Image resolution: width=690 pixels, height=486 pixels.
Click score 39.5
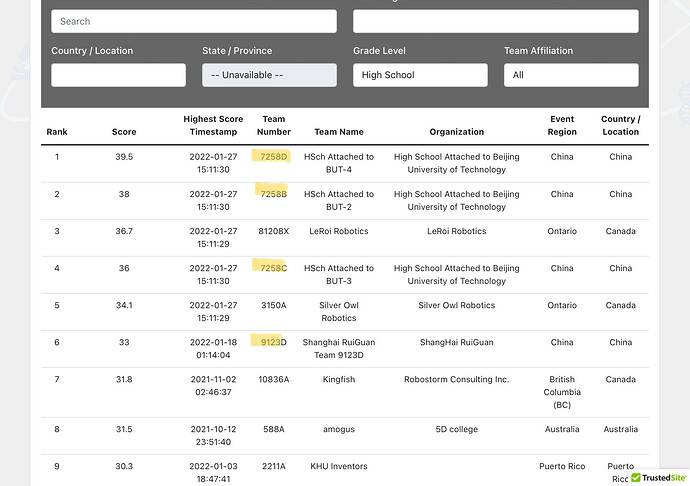click(124, 157)
